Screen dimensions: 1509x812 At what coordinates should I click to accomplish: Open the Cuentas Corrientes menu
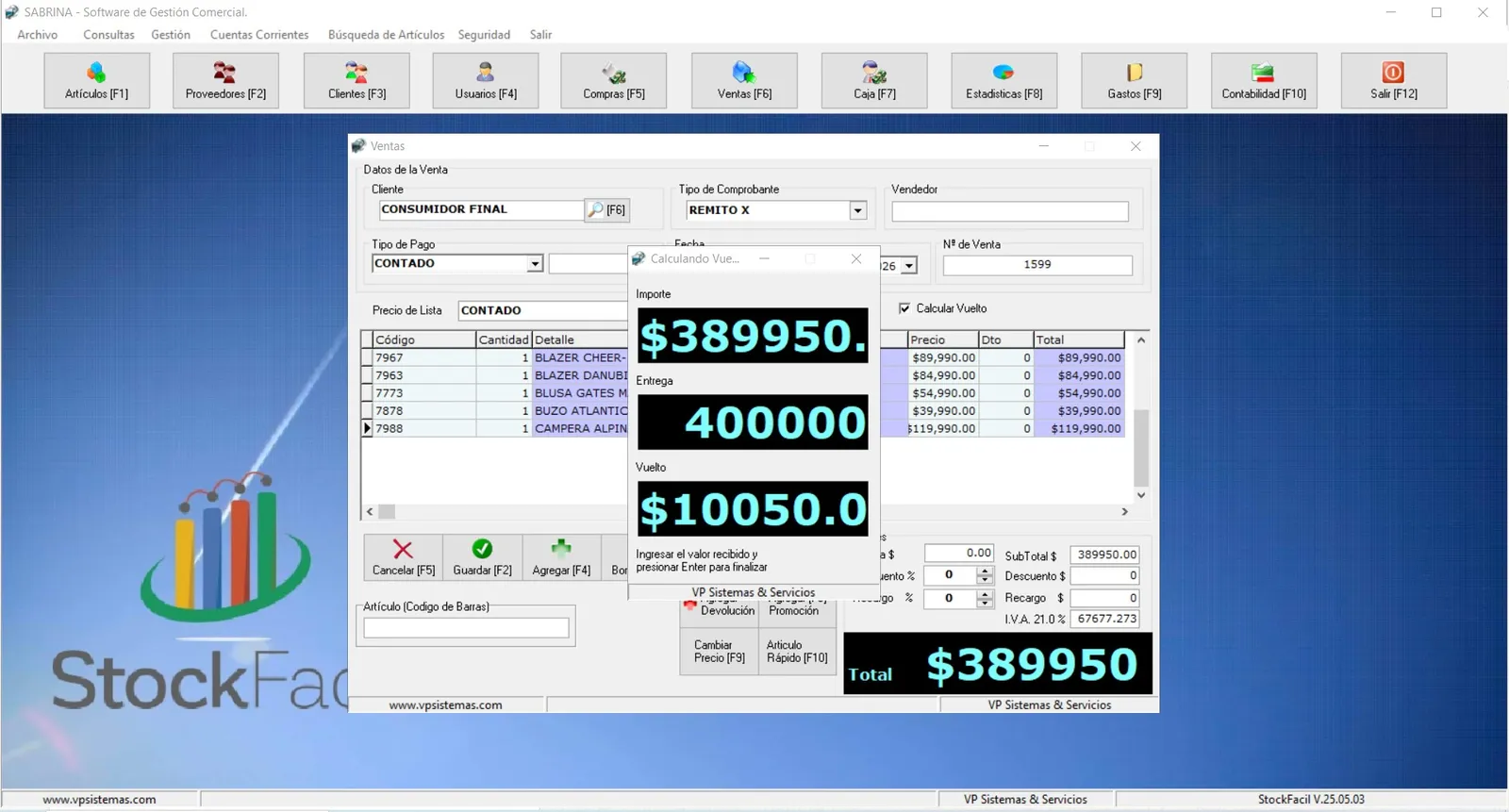[x=259, y=35]
